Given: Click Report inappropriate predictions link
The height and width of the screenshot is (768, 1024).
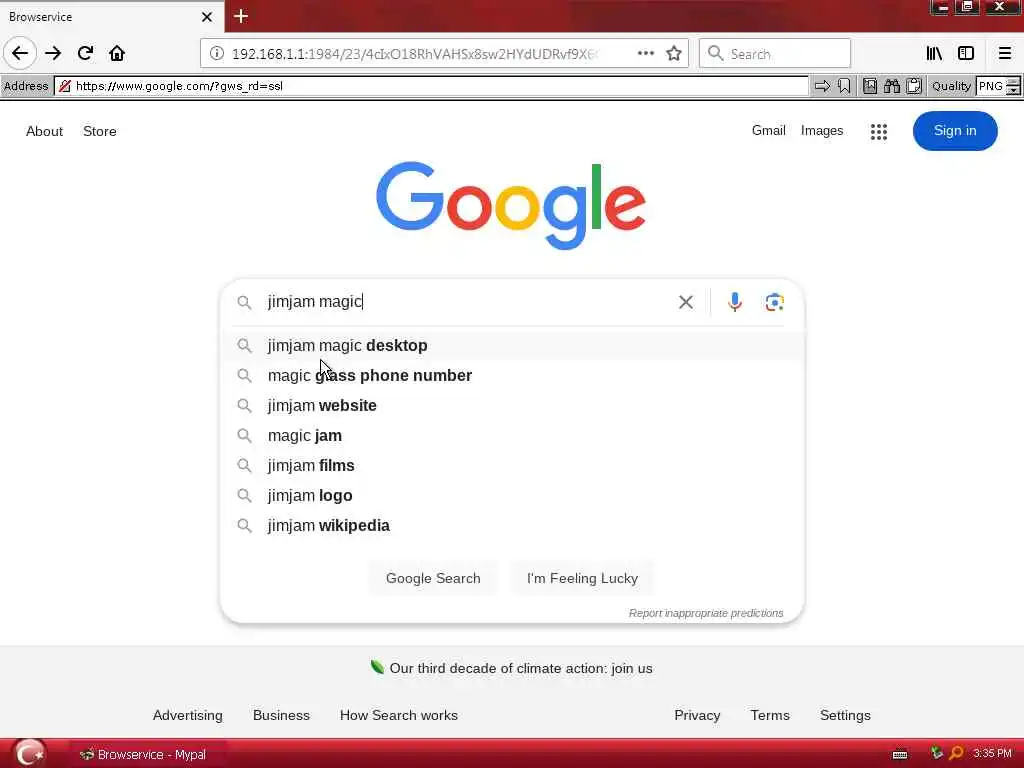Looking at the screenshot, I should (x=706, y=613).
